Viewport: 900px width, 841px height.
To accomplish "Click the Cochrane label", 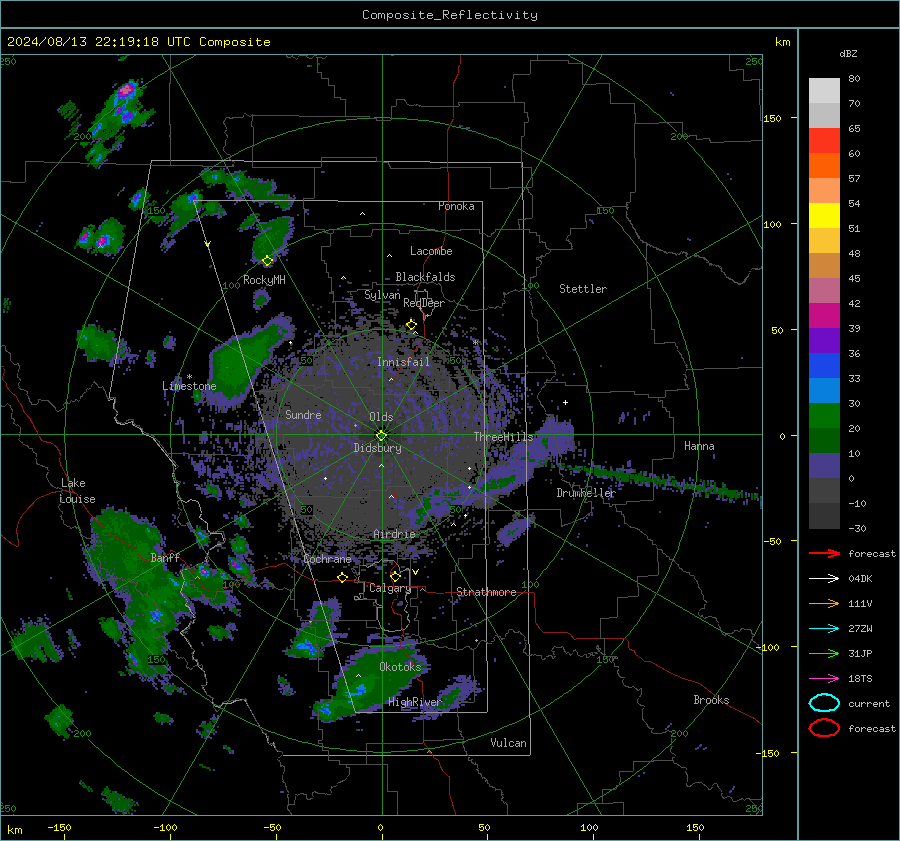I will [327, 559].
